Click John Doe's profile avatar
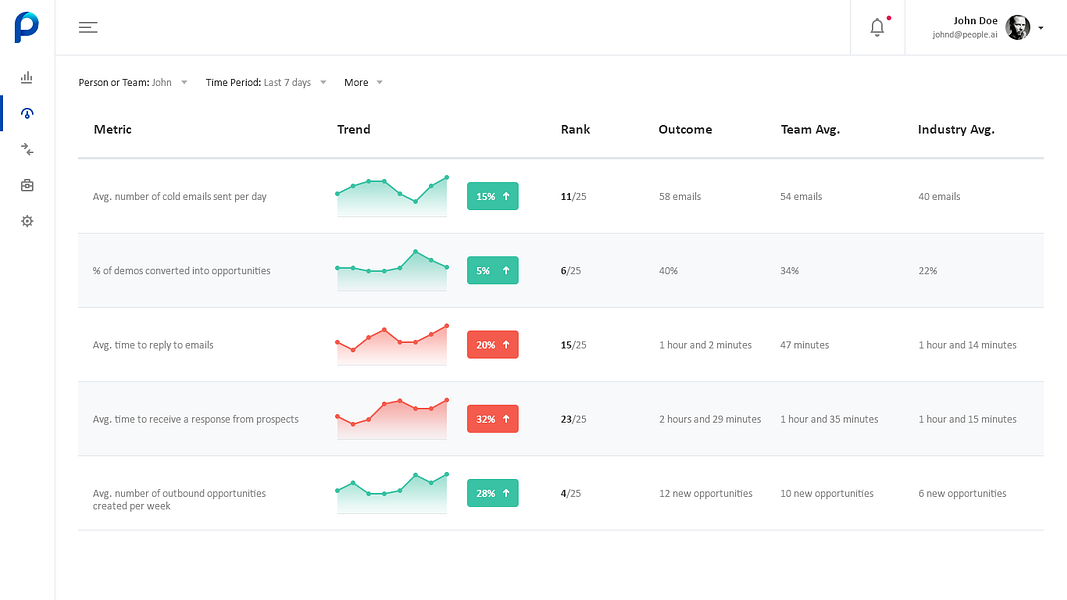Viewport: 1067px width, 600px height. coord(1017,27)
